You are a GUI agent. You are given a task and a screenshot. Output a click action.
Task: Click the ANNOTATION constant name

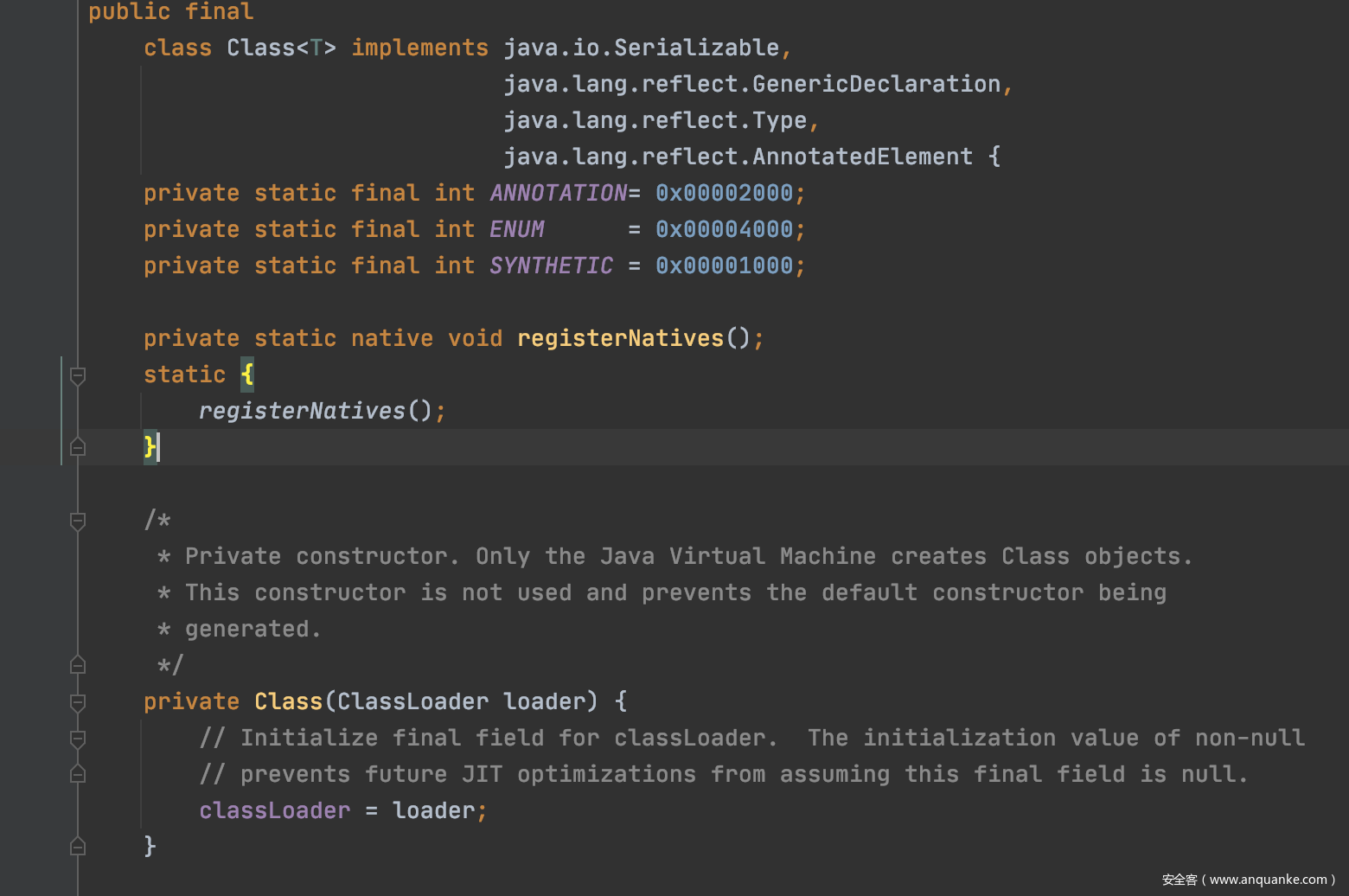coord(558,193)
